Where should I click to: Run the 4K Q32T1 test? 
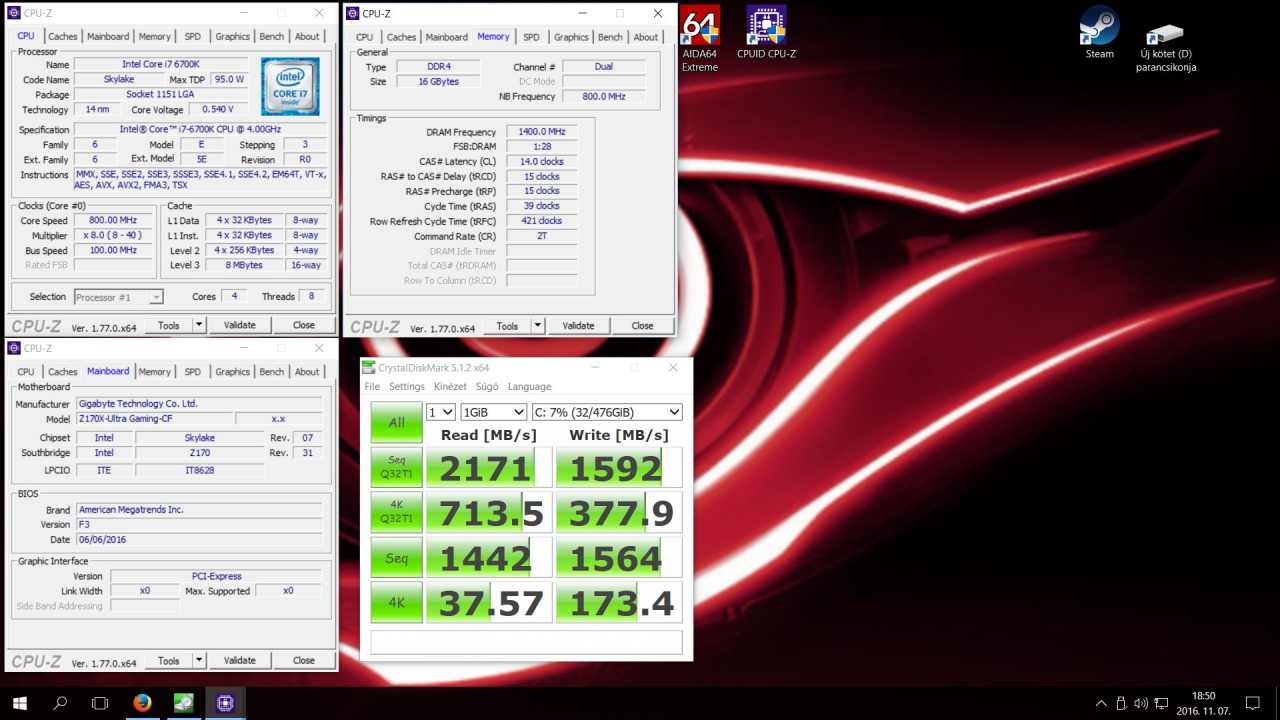(397, 512)
